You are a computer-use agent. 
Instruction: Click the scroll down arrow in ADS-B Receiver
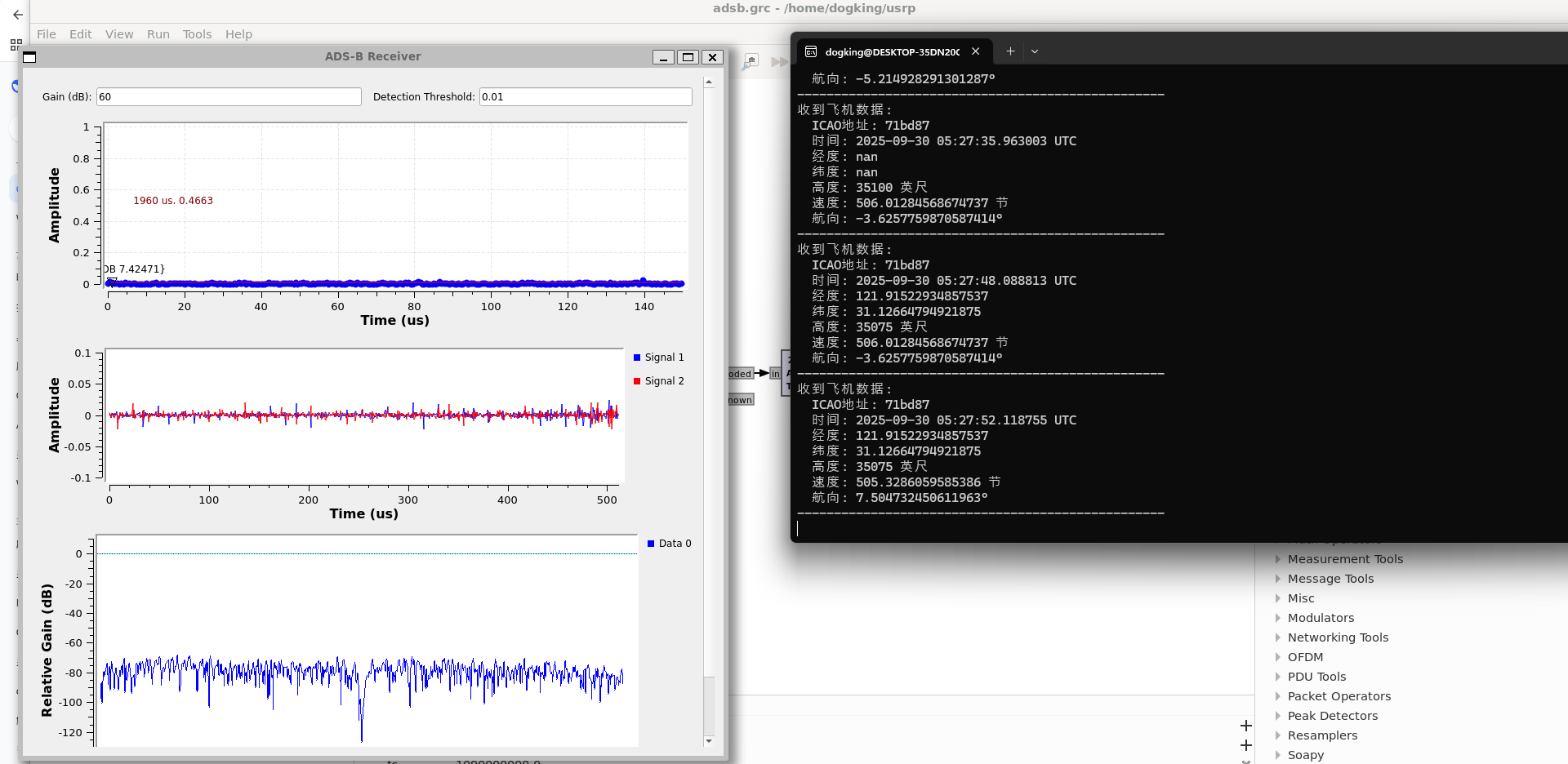coord(709,741)
